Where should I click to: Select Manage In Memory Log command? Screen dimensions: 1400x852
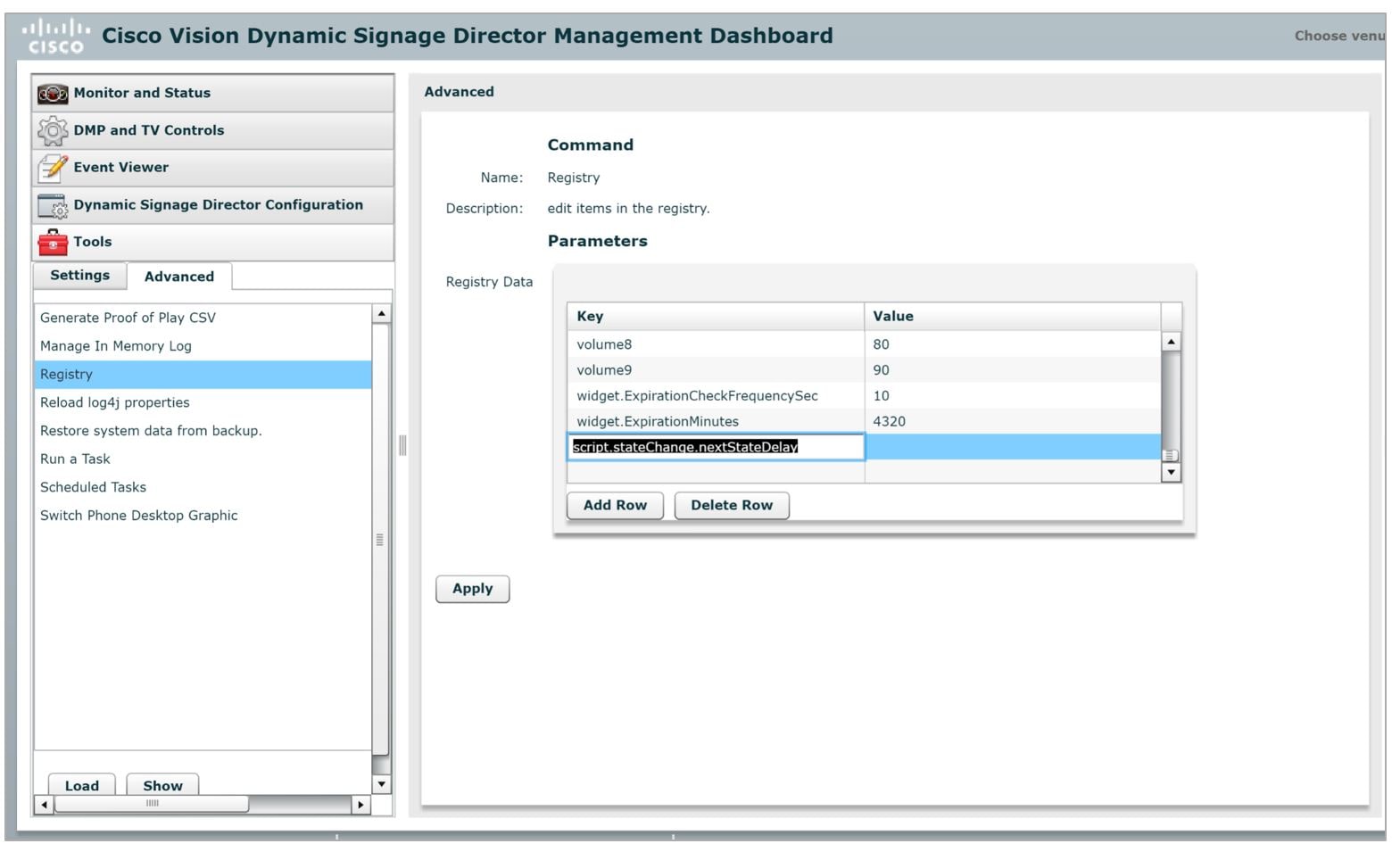[203, 346]
